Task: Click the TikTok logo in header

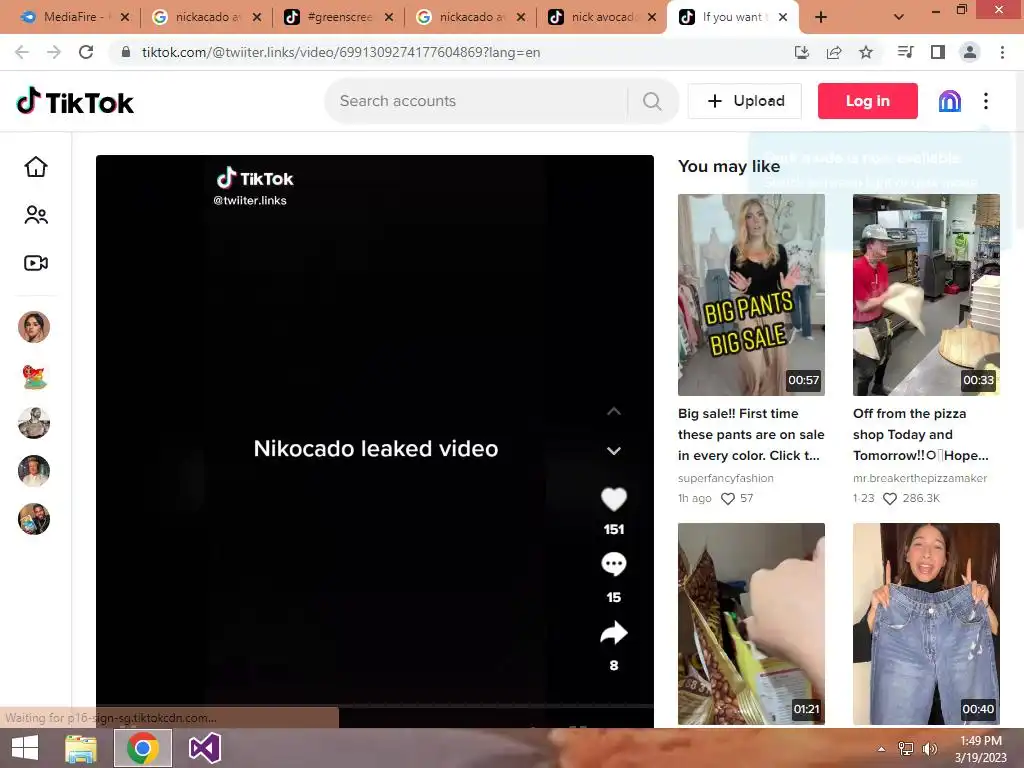Action: point(75,101)
